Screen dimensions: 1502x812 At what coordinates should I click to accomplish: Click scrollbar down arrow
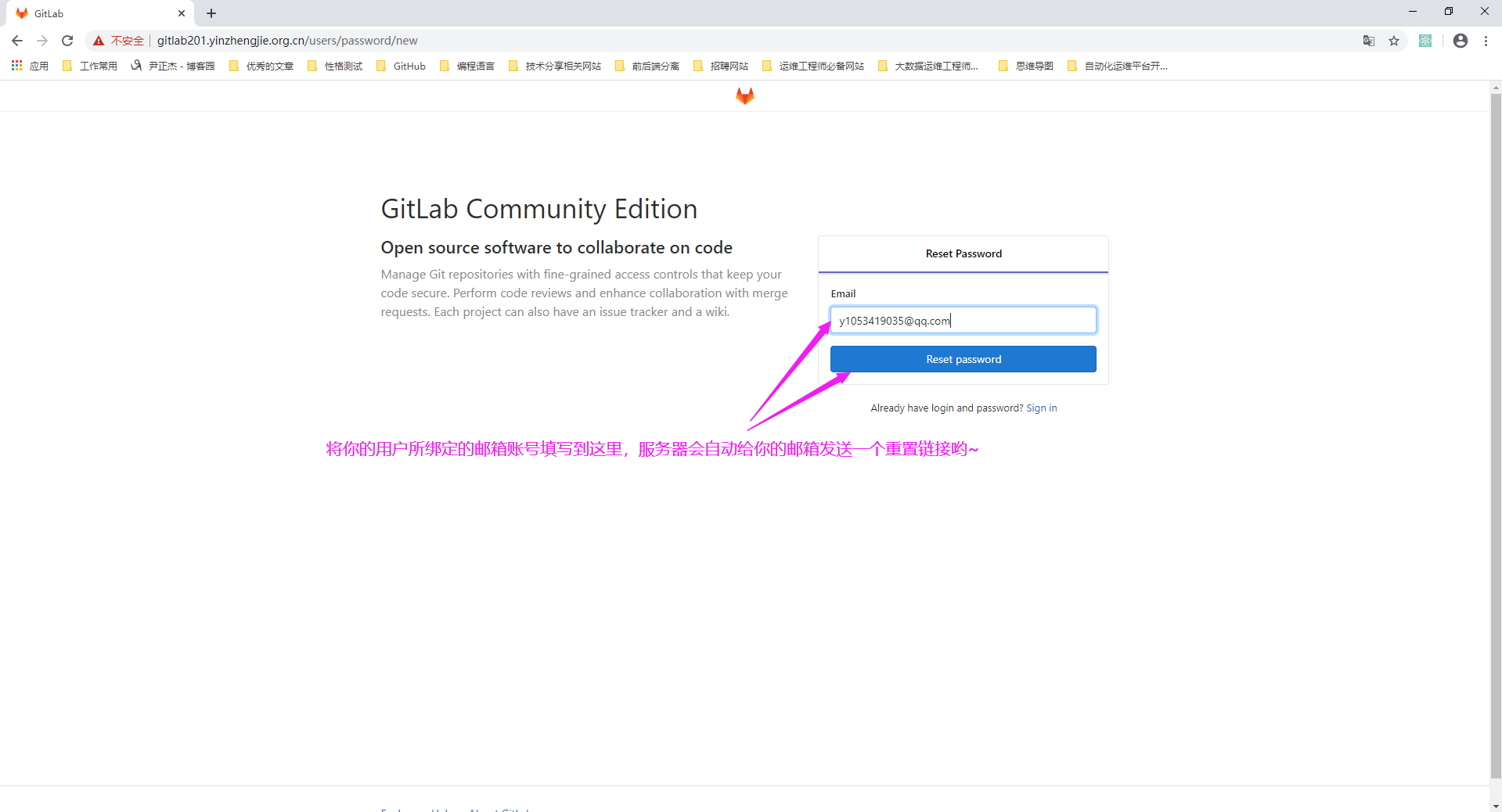(x=1496, y=805)
